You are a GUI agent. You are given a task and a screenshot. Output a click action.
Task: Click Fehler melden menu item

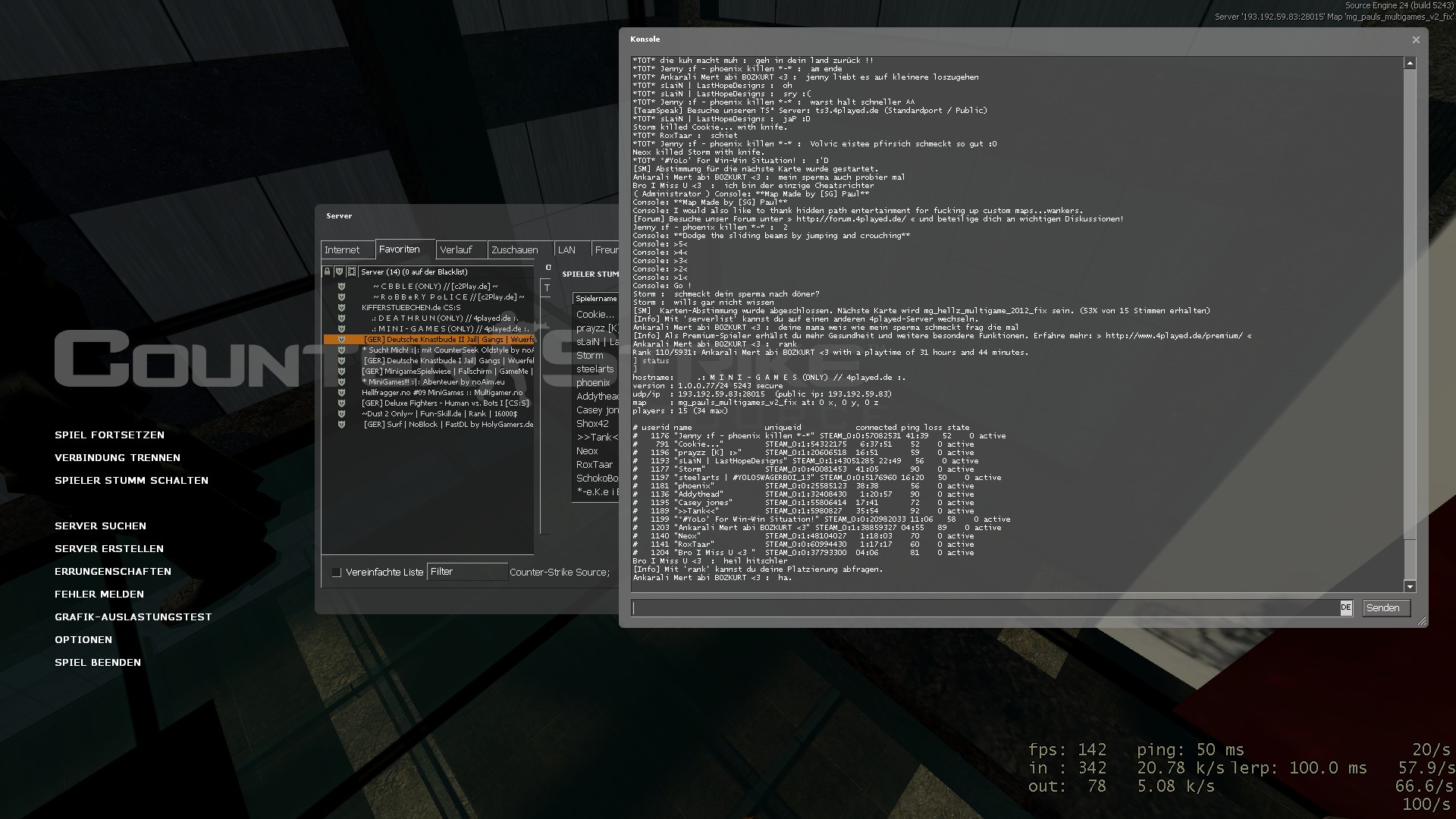99,594
